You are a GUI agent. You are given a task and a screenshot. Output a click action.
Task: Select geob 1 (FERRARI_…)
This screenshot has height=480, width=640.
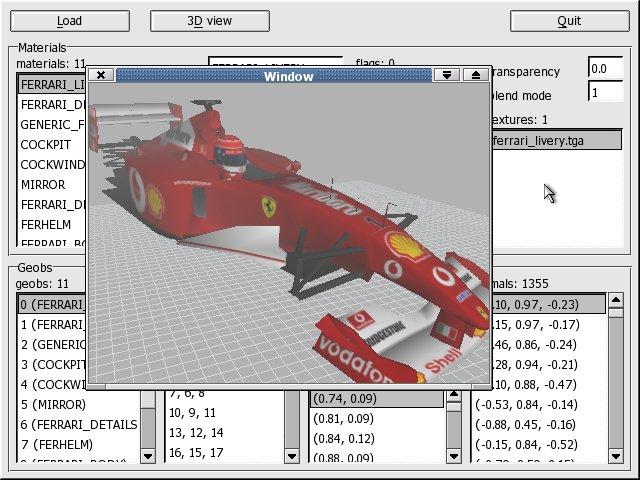pyautogui.click(x=52, y=324)
